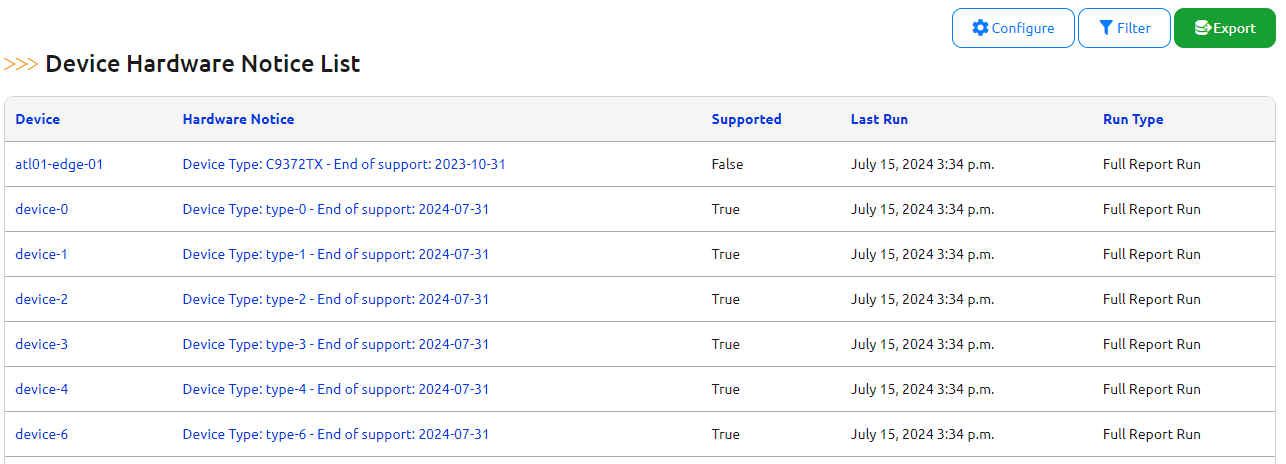
Task: Click the Configure gear button
Action: click(x=1013, y=28)
